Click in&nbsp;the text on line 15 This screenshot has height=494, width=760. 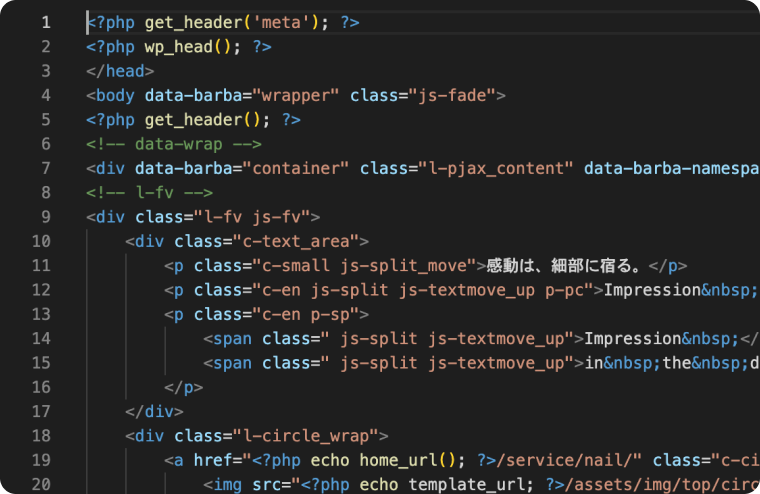click(637, 363)
